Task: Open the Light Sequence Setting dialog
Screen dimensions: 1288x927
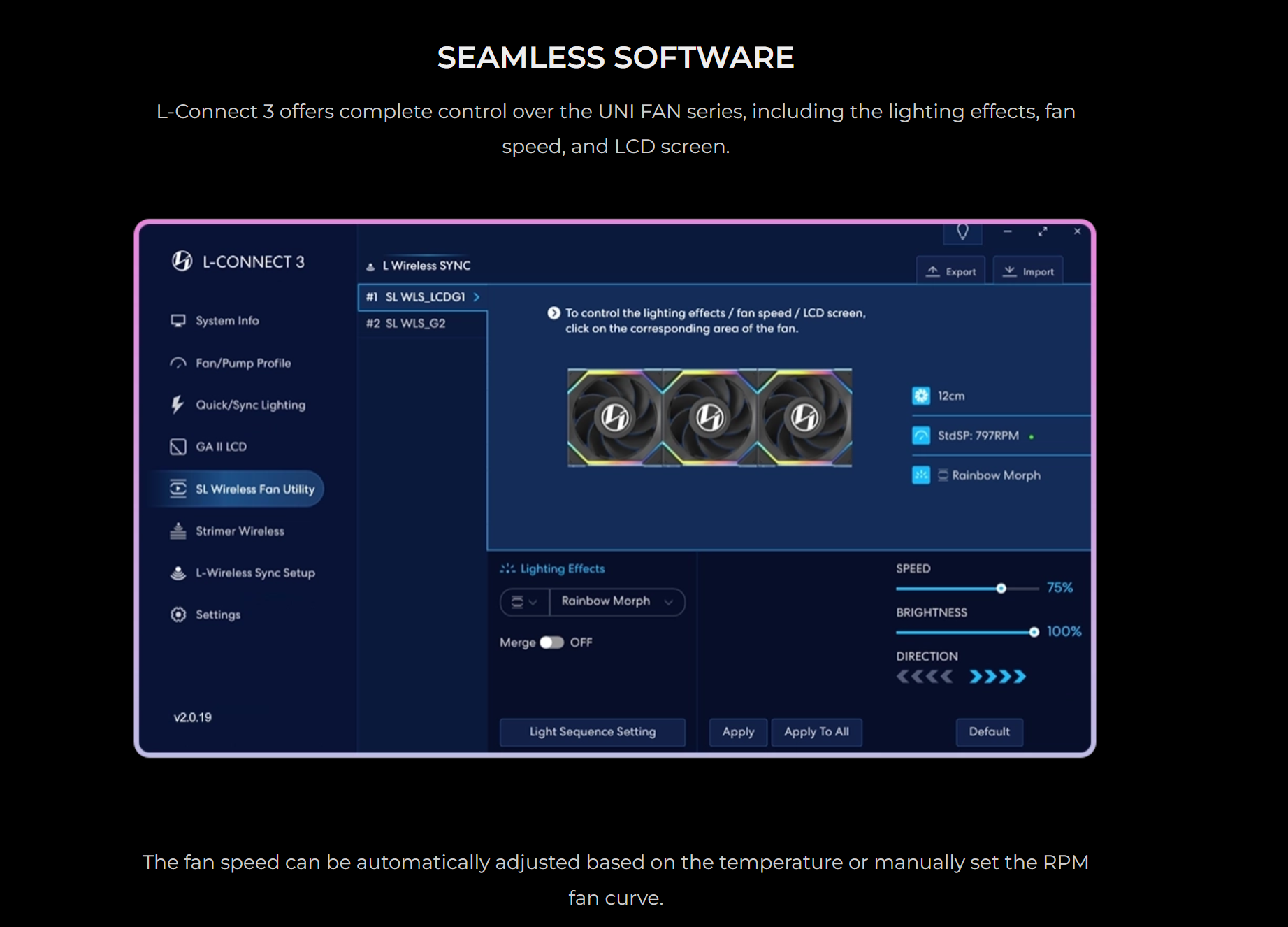Action: click(592, 732)
